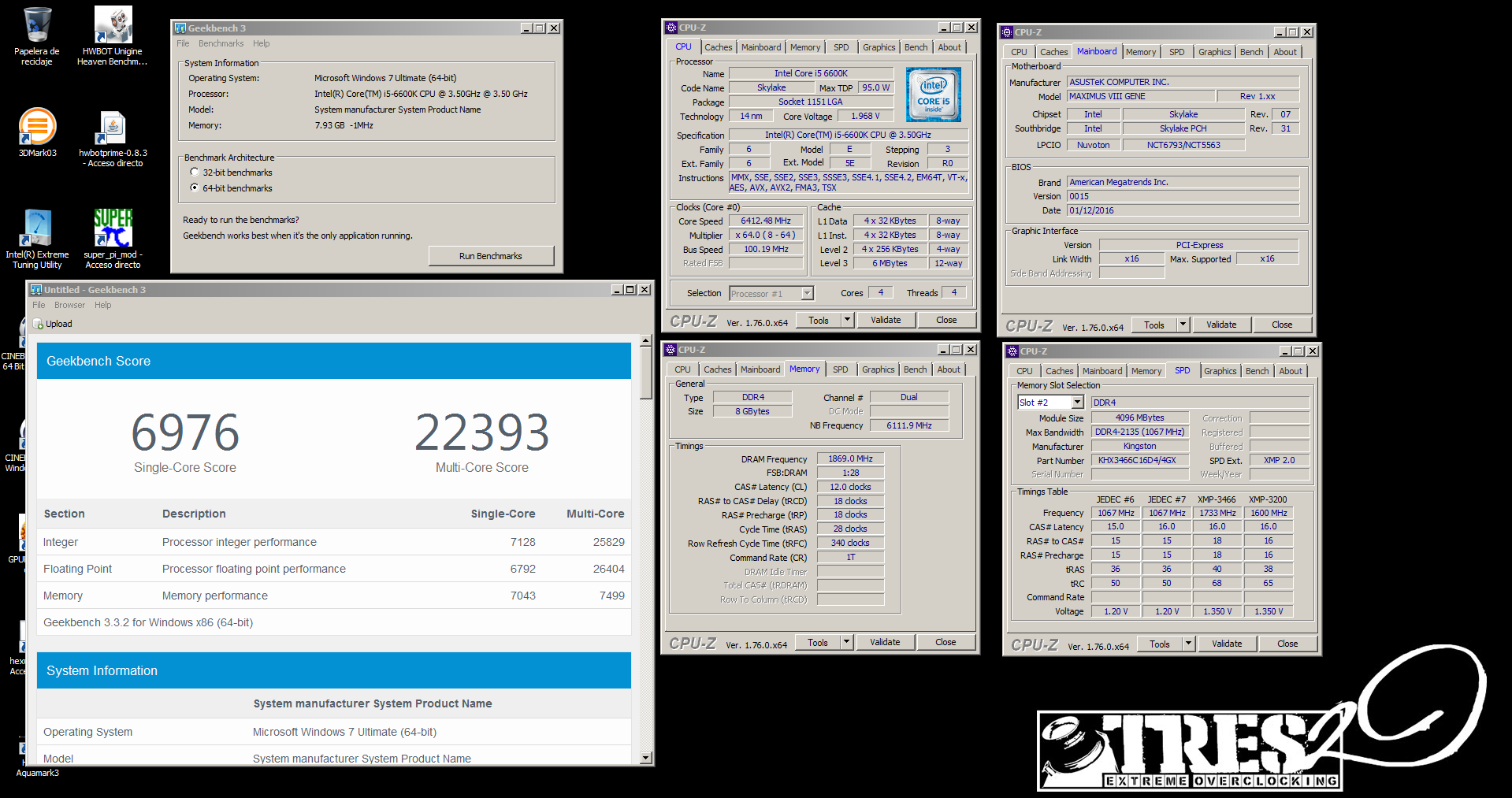The image size is (1512, 798).
Task: Expand Tools dropdown arrow in CPU-Z Memory window
Action: click(847, 642)
